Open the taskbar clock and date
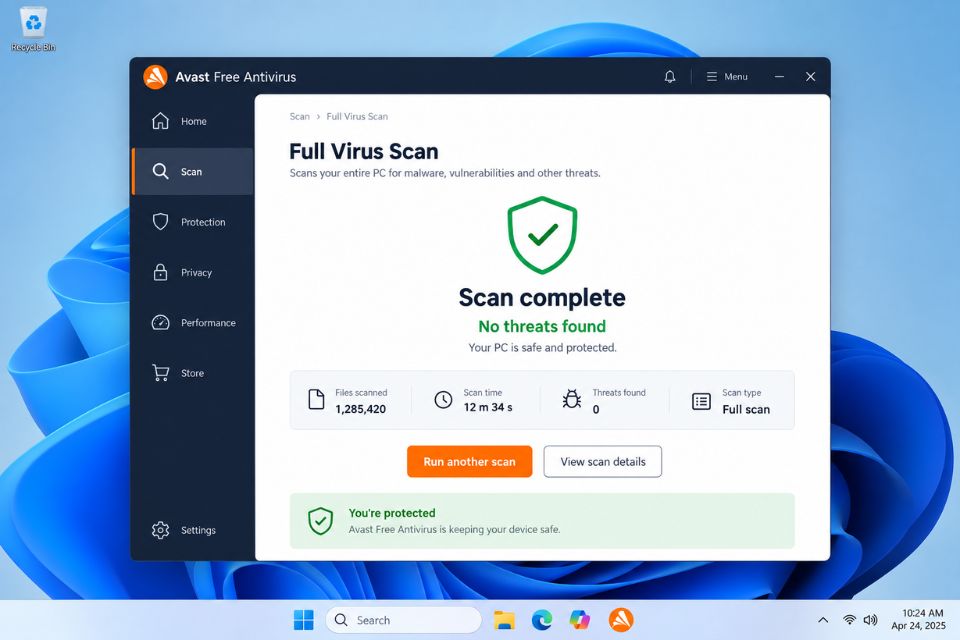This screenshot has height=640, width=960. (x=919, y=619)
